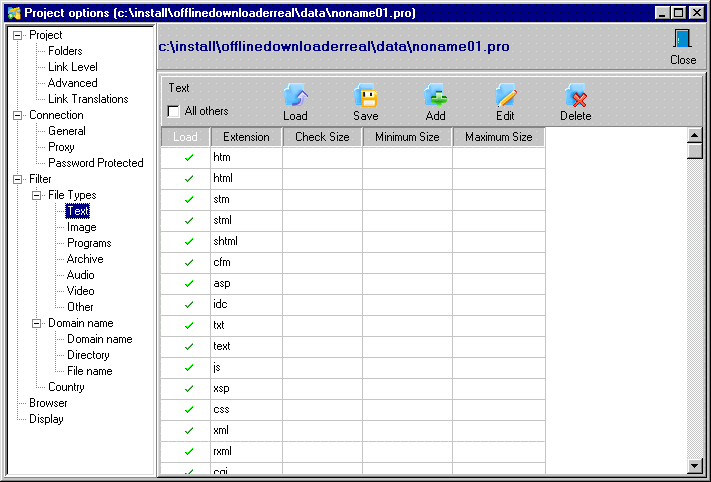Enable the All others checkbox
Viewport: 711px width, 482px height.
tap(174, 111)
